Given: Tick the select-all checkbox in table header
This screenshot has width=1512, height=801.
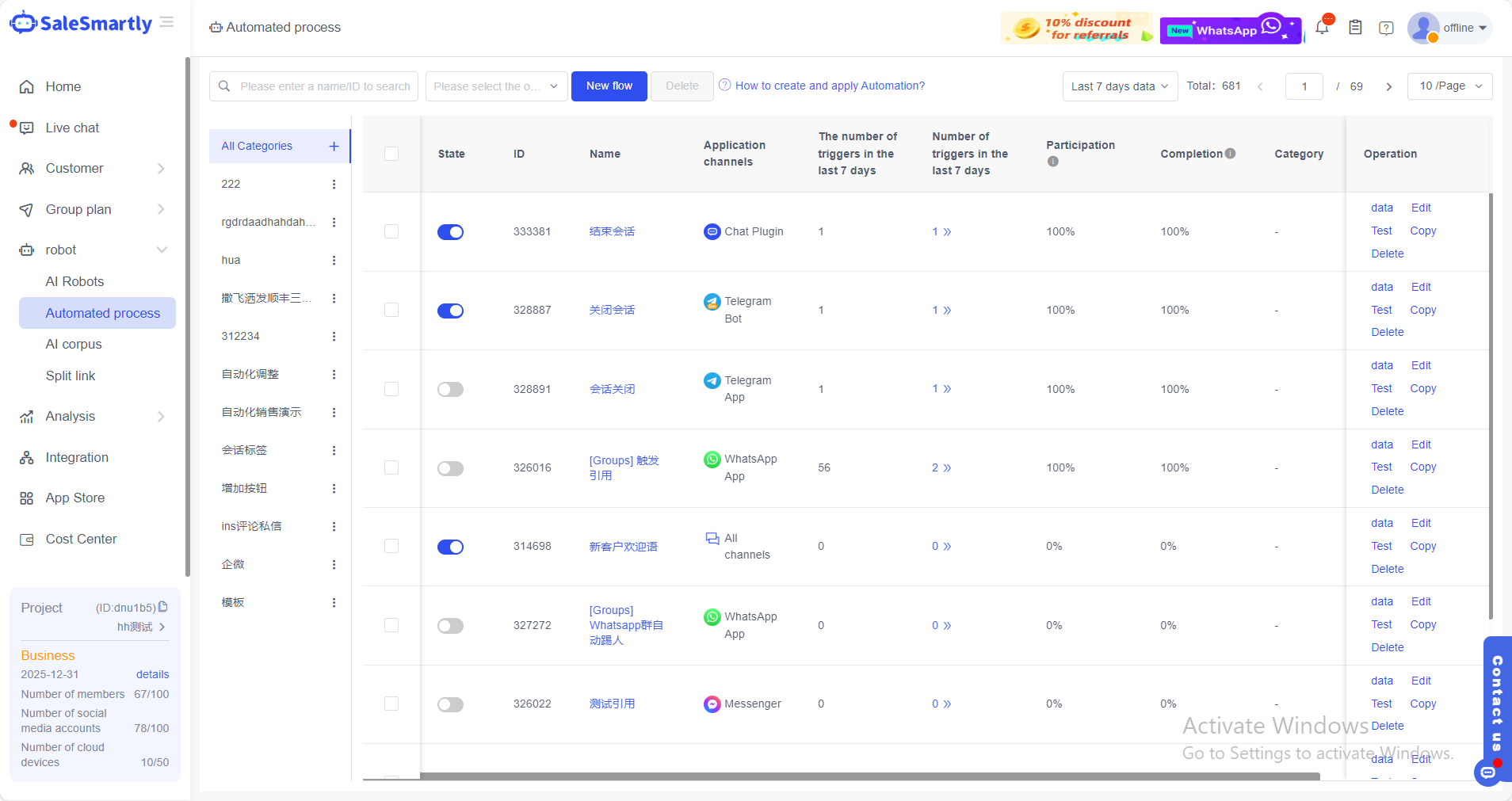Looking at the screenshot, I should [x=391, y=154].
